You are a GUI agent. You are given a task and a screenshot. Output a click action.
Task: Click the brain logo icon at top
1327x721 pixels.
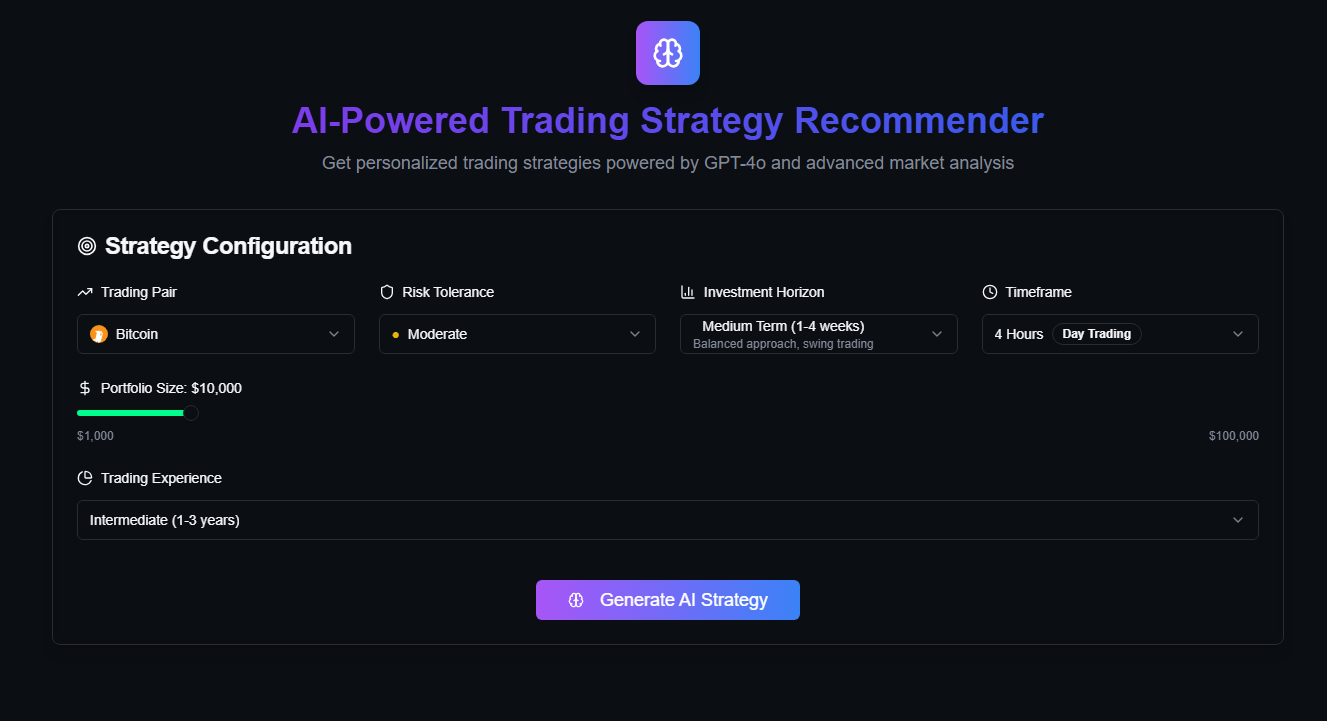(668, 53)
